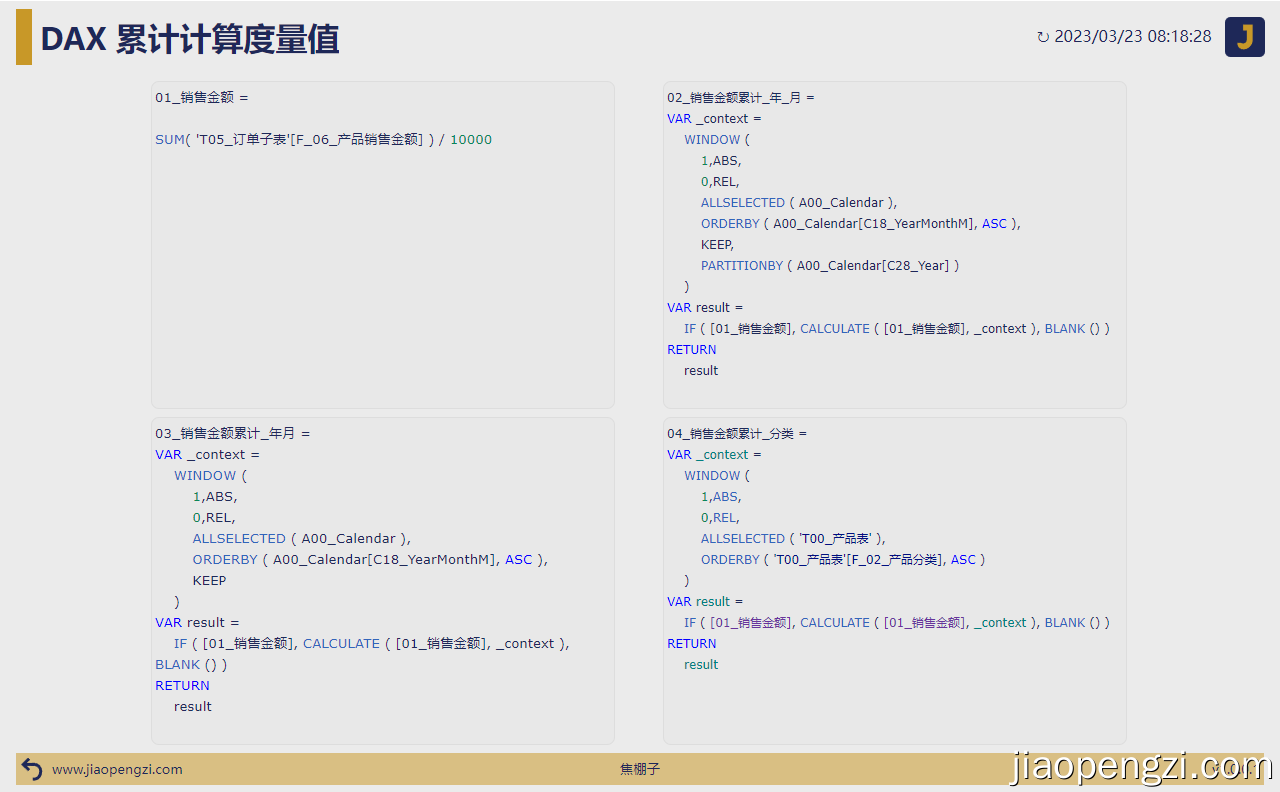Open the J logo in the top corner
The width and height of the screenshot is (1280, 792).
(x=1244, y=36)
